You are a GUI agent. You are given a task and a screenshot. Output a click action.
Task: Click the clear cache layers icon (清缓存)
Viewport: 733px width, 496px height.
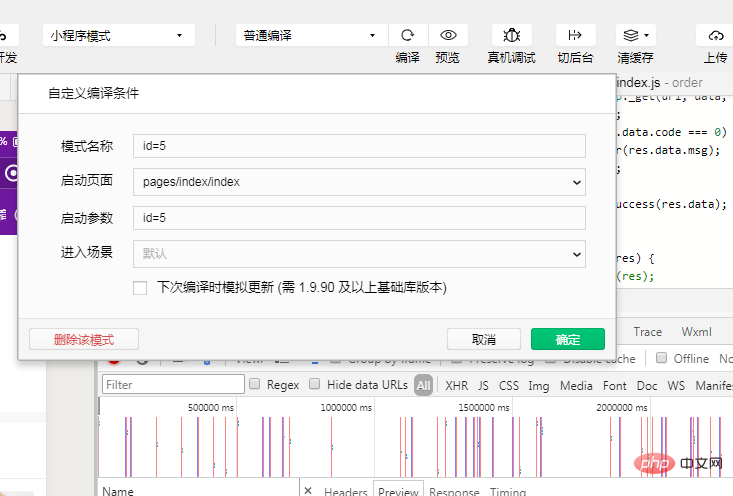point(635,35)
